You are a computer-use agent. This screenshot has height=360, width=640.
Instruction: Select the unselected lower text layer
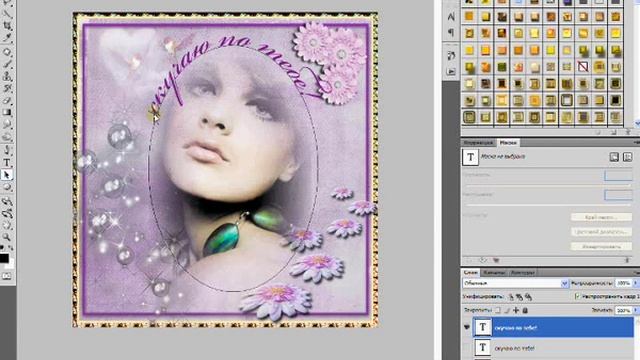(x=553, y=348)
